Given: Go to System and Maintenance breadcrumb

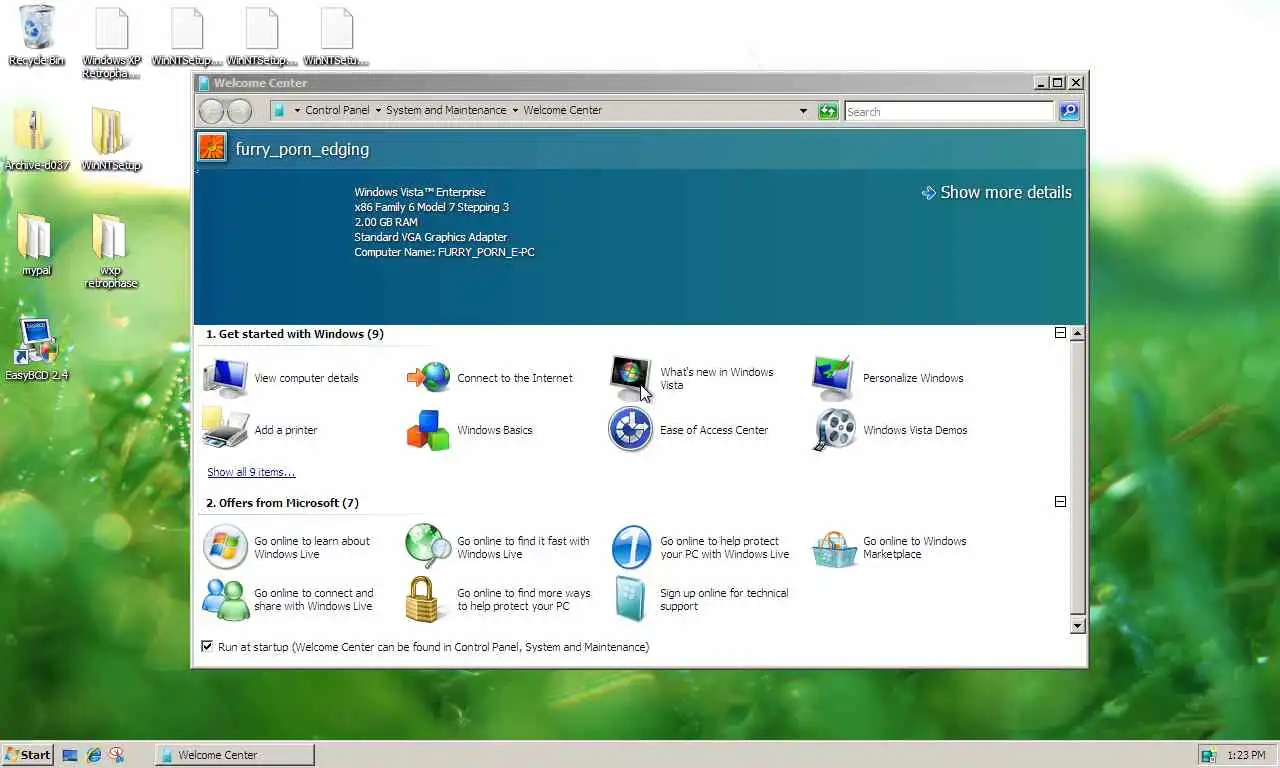Looking at the screenshot, I should (x=446, y=111).
